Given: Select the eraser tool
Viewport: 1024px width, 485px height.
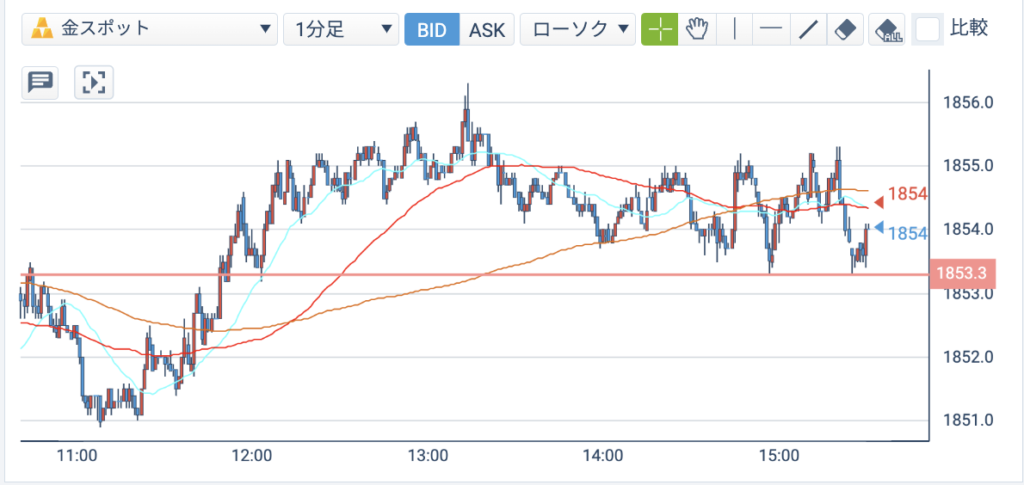Looking at the screenshot, I should click(x=846, y=29).
